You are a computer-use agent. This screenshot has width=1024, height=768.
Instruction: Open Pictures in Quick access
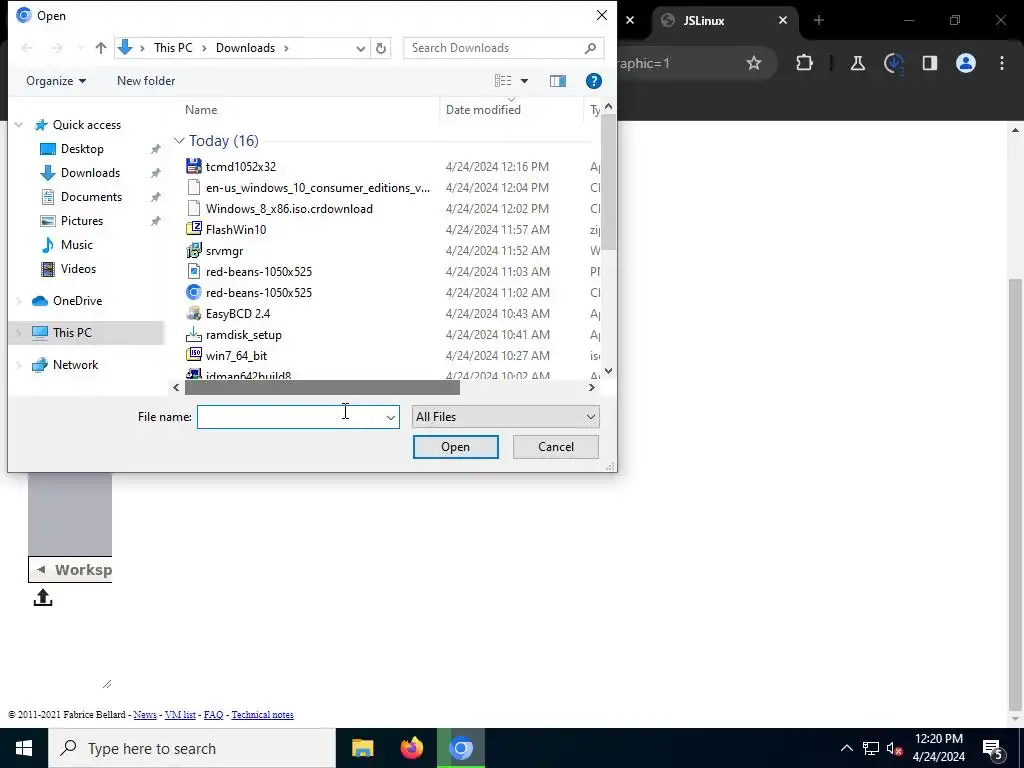(x=82, y=221)
